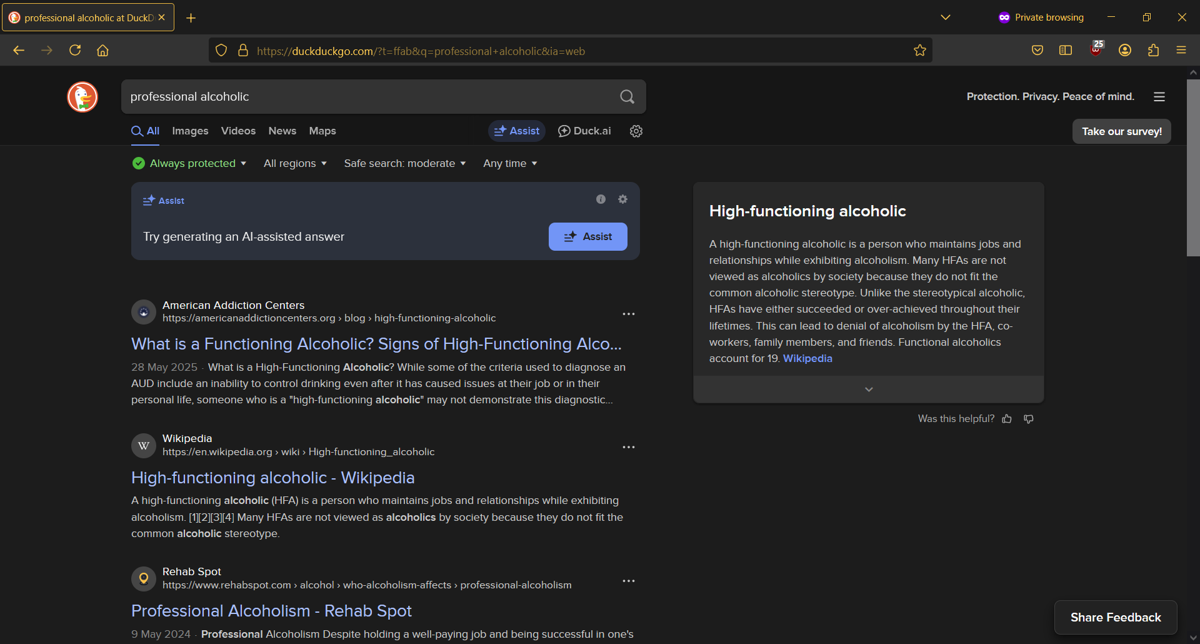
Task: Click the blue Assist generate button
Action: [x=588, y=236]
